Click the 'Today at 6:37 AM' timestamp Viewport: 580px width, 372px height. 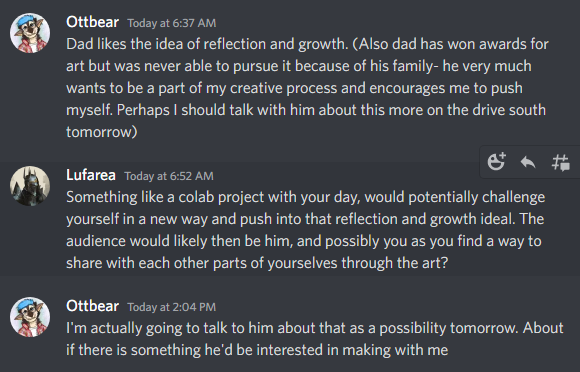coord(172,23)
